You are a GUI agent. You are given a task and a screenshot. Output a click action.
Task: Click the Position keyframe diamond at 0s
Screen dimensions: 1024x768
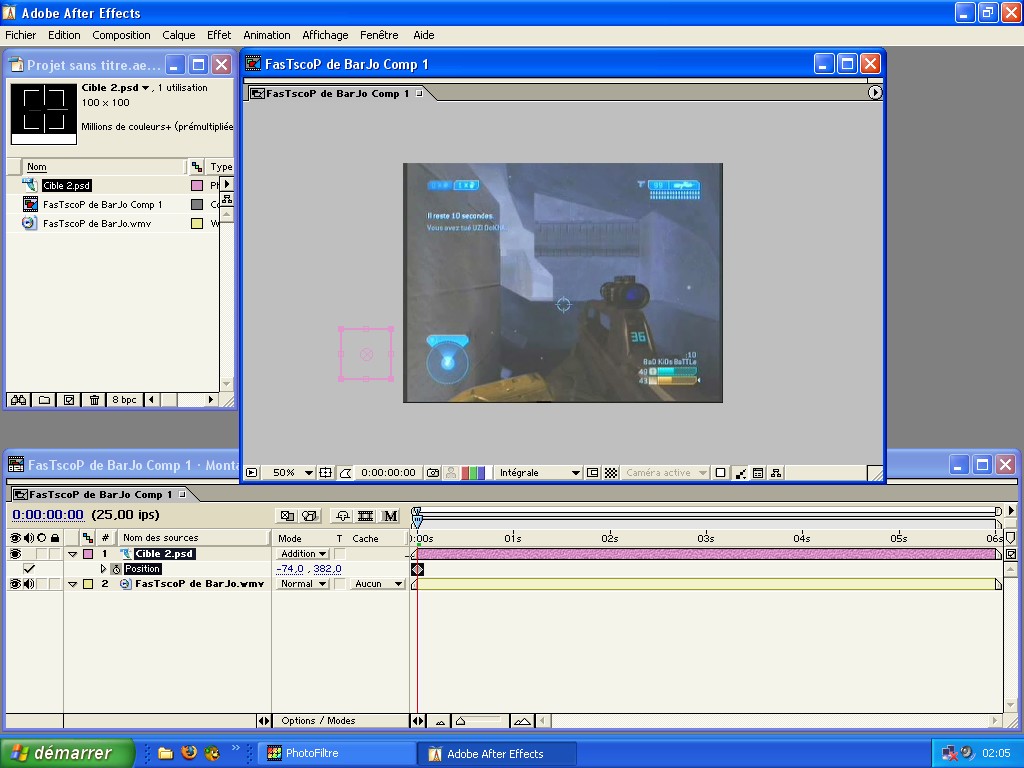[417, 569]
